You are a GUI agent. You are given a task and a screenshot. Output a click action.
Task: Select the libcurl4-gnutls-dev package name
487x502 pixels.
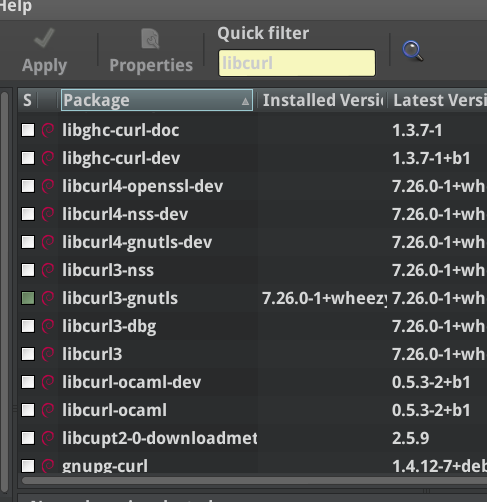pos(137,242)
